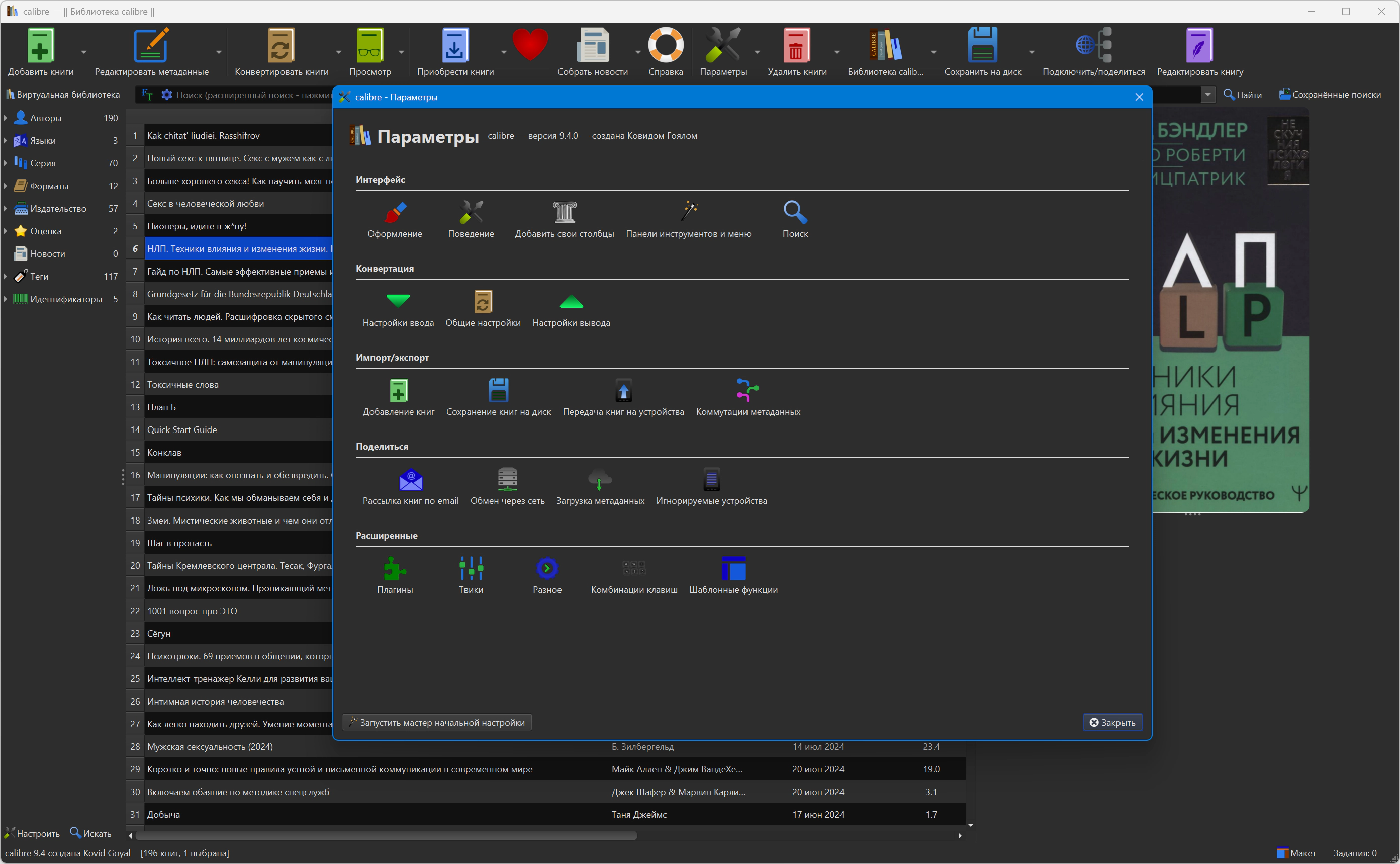Screen dimensions: 1400x864
Task: Click the Твики settings icon
Action: (x=471, y=575)
